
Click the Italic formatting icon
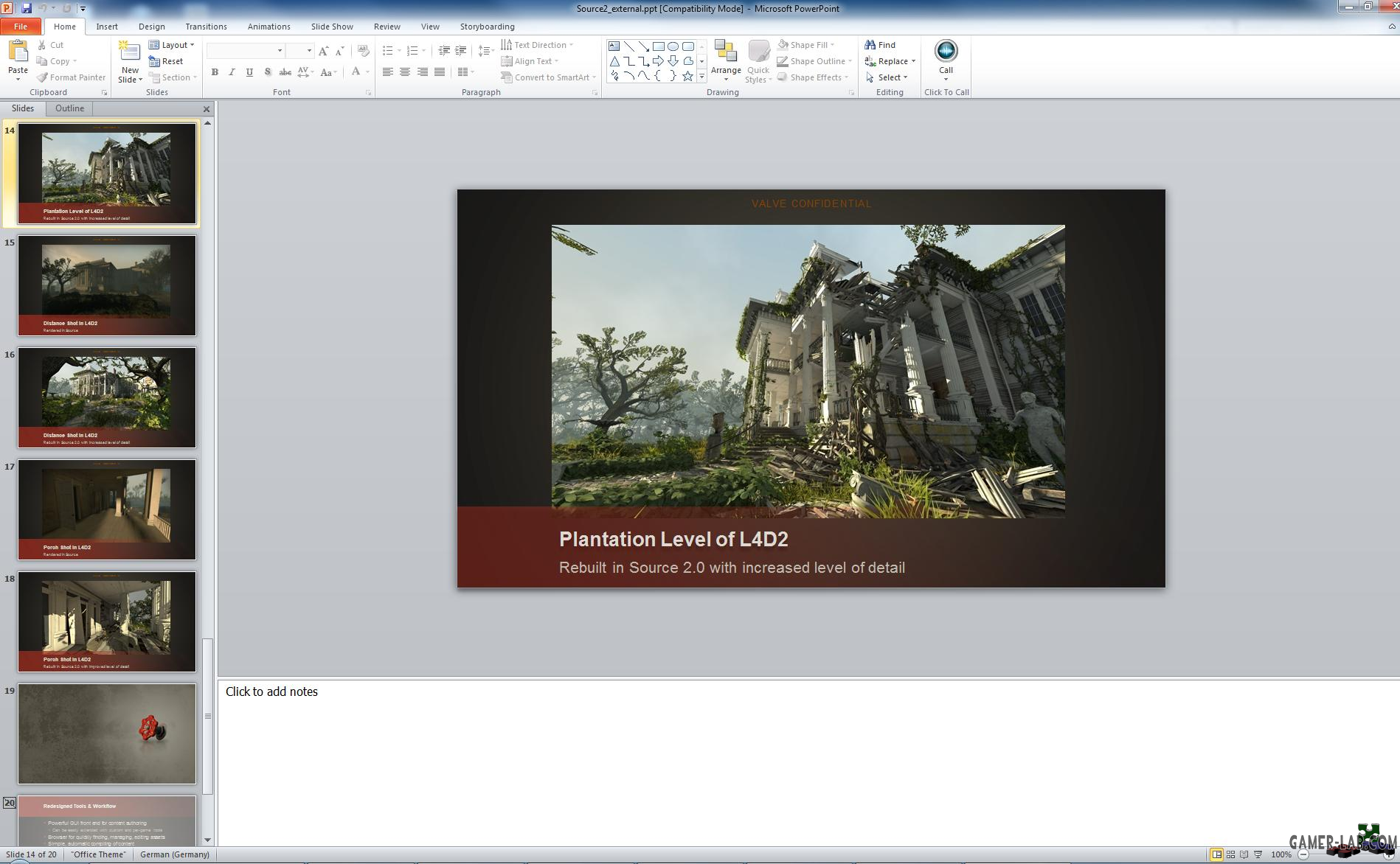point(232,72)
